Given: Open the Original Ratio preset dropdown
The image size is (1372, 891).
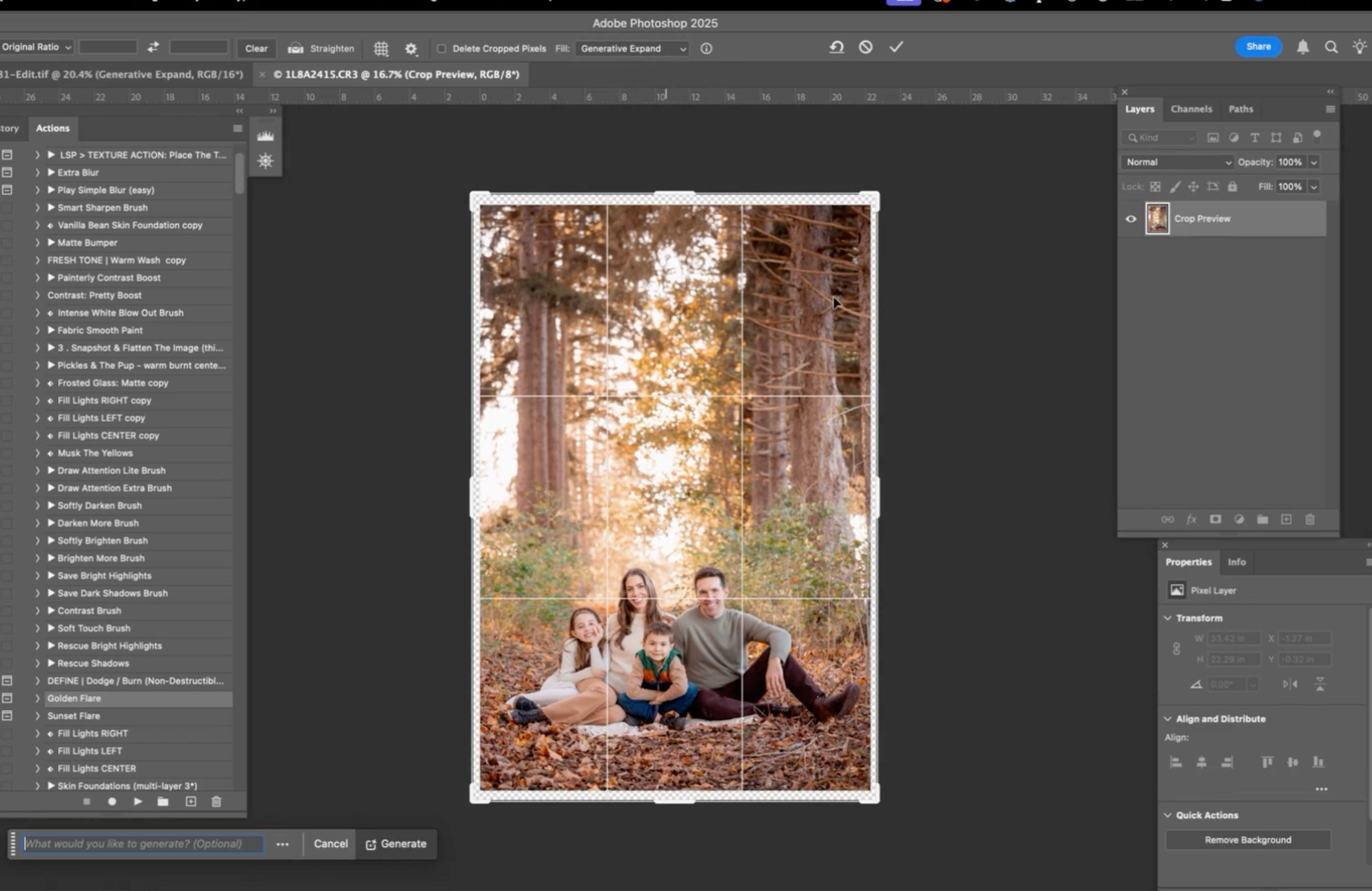Looking at the screenshot, I should click(x=36, y=47).
